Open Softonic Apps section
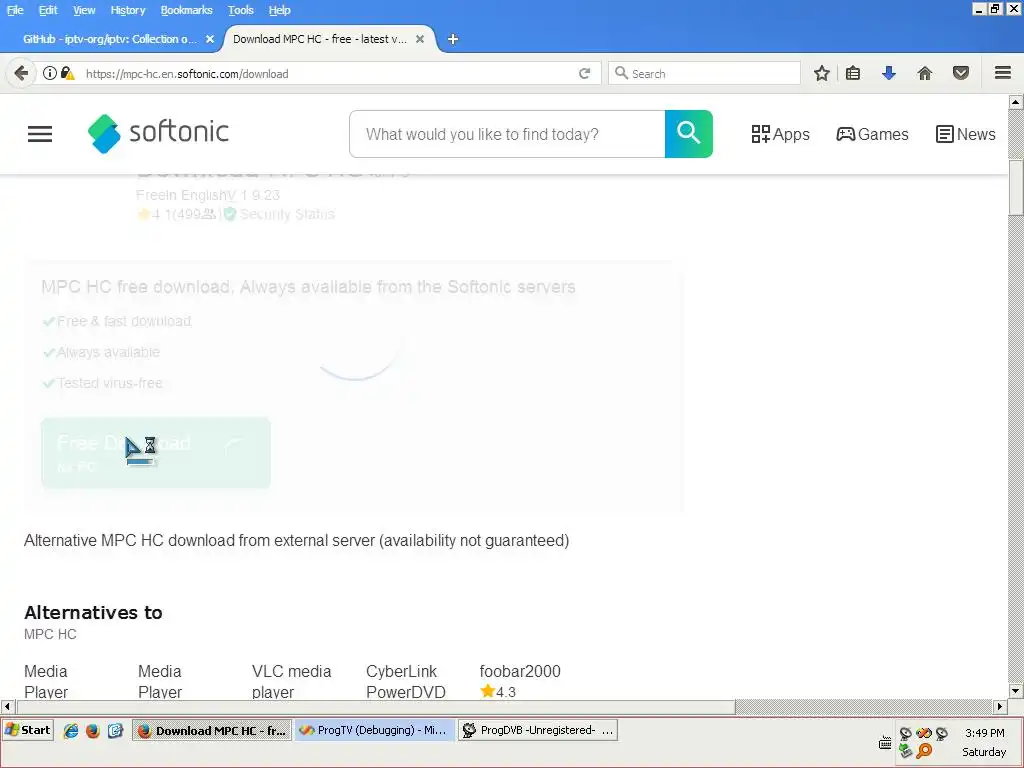1024x768 pixels. coord(780,134)
